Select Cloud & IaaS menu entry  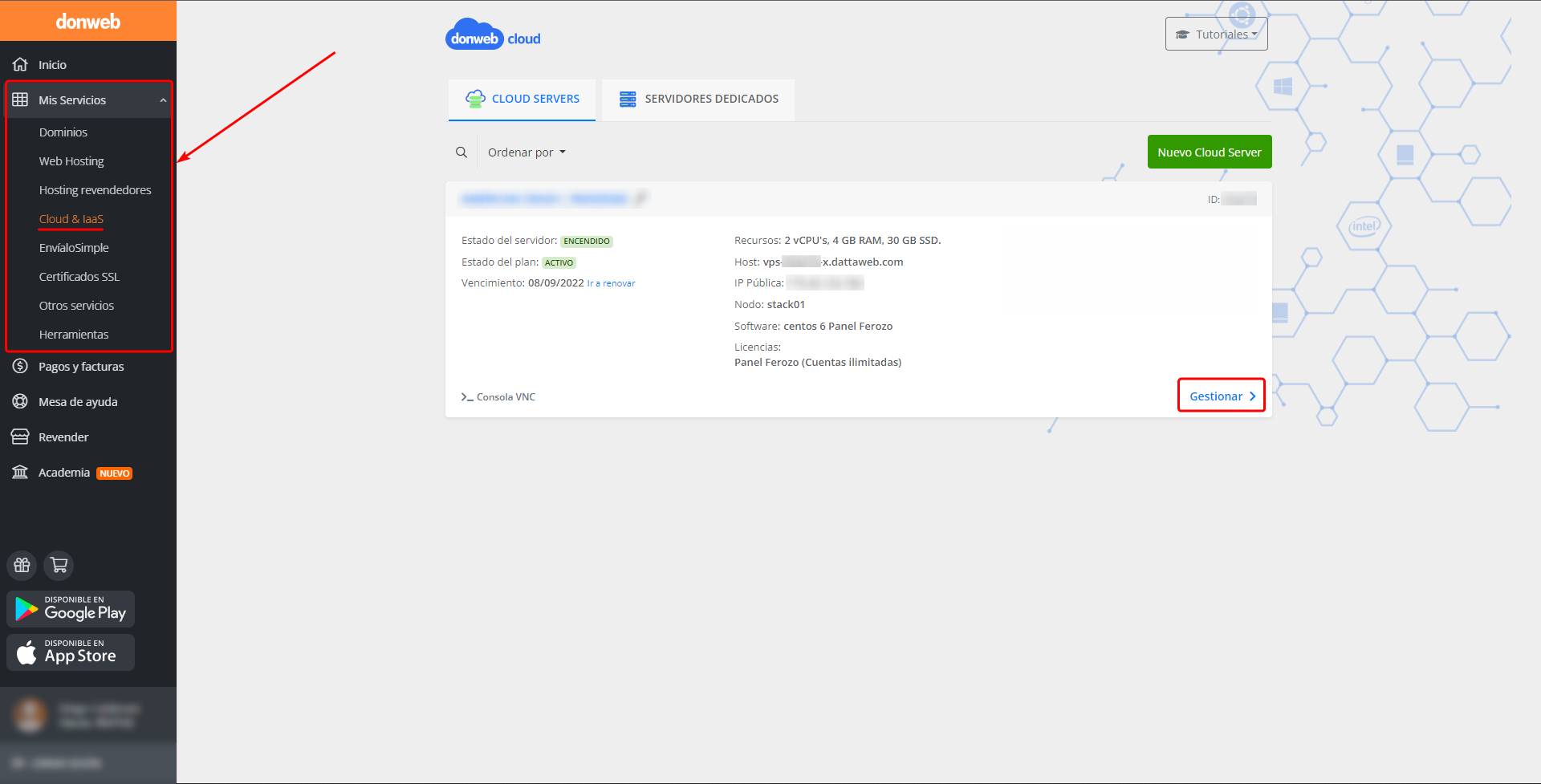71,219
